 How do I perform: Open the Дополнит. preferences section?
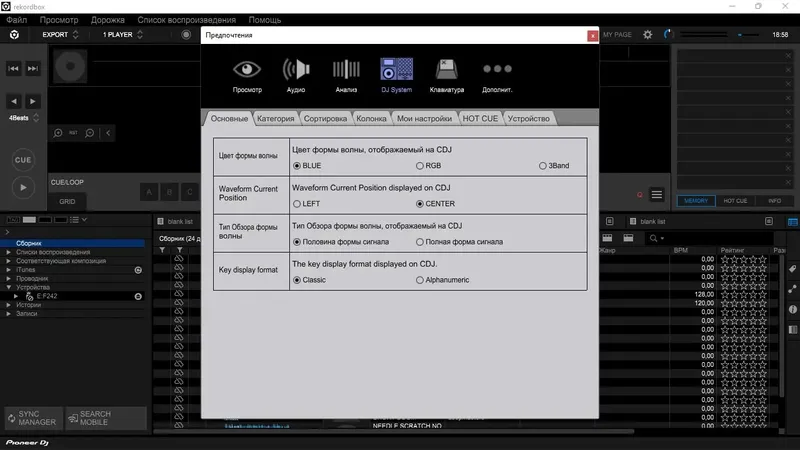click(x=497, y=76)
